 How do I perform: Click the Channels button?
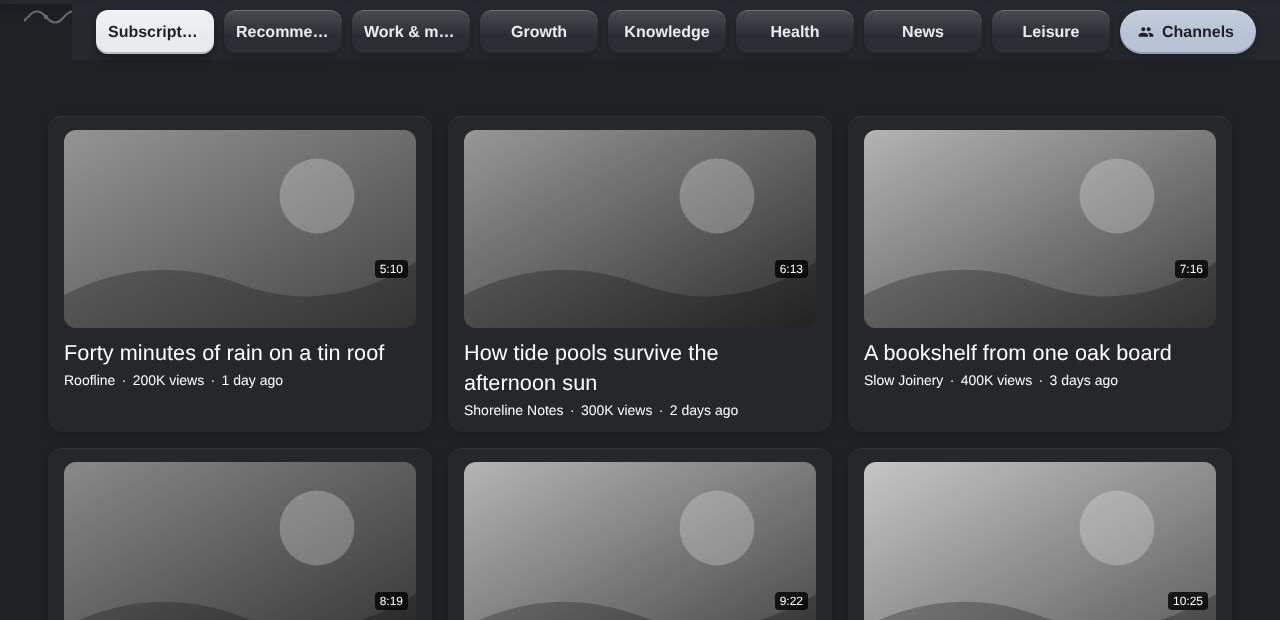point(1188,32)
